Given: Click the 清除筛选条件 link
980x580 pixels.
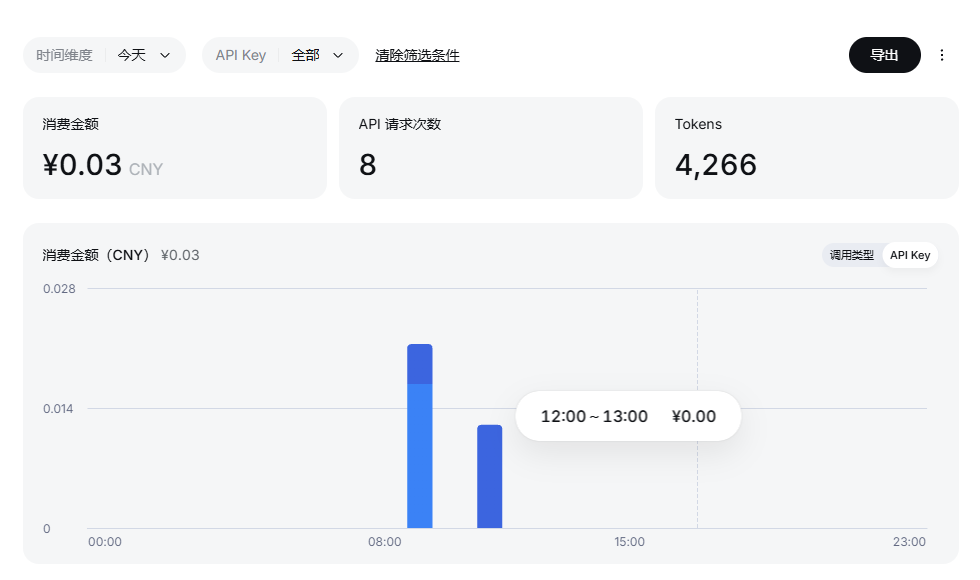Looking at the screenshot, I should point(417,55).
